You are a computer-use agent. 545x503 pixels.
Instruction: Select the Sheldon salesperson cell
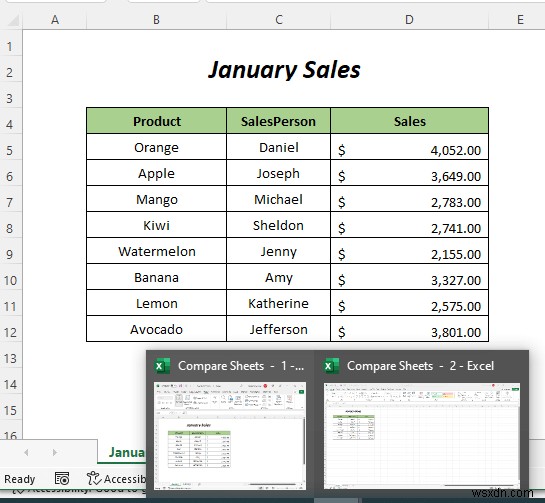tap(278, 225)
